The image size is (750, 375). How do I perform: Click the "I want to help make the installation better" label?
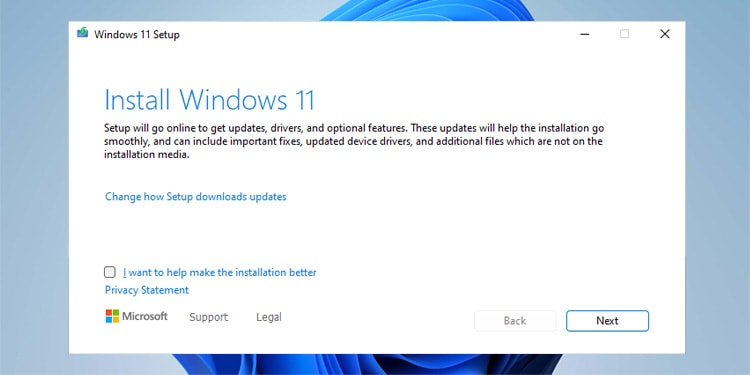(220, 273)
